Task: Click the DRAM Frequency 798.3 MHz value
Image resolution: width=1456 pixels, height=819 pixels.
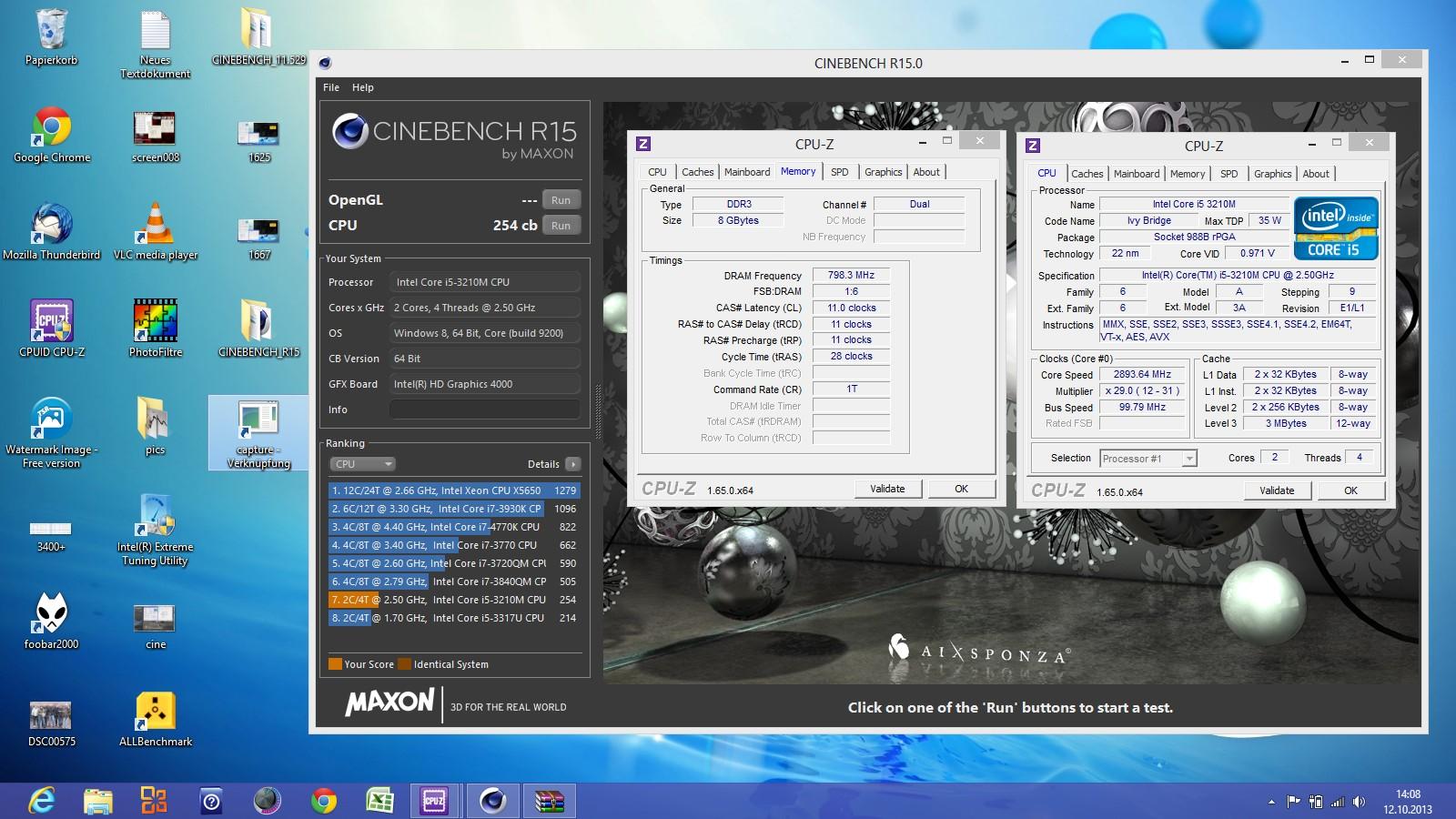Action: 851,275
